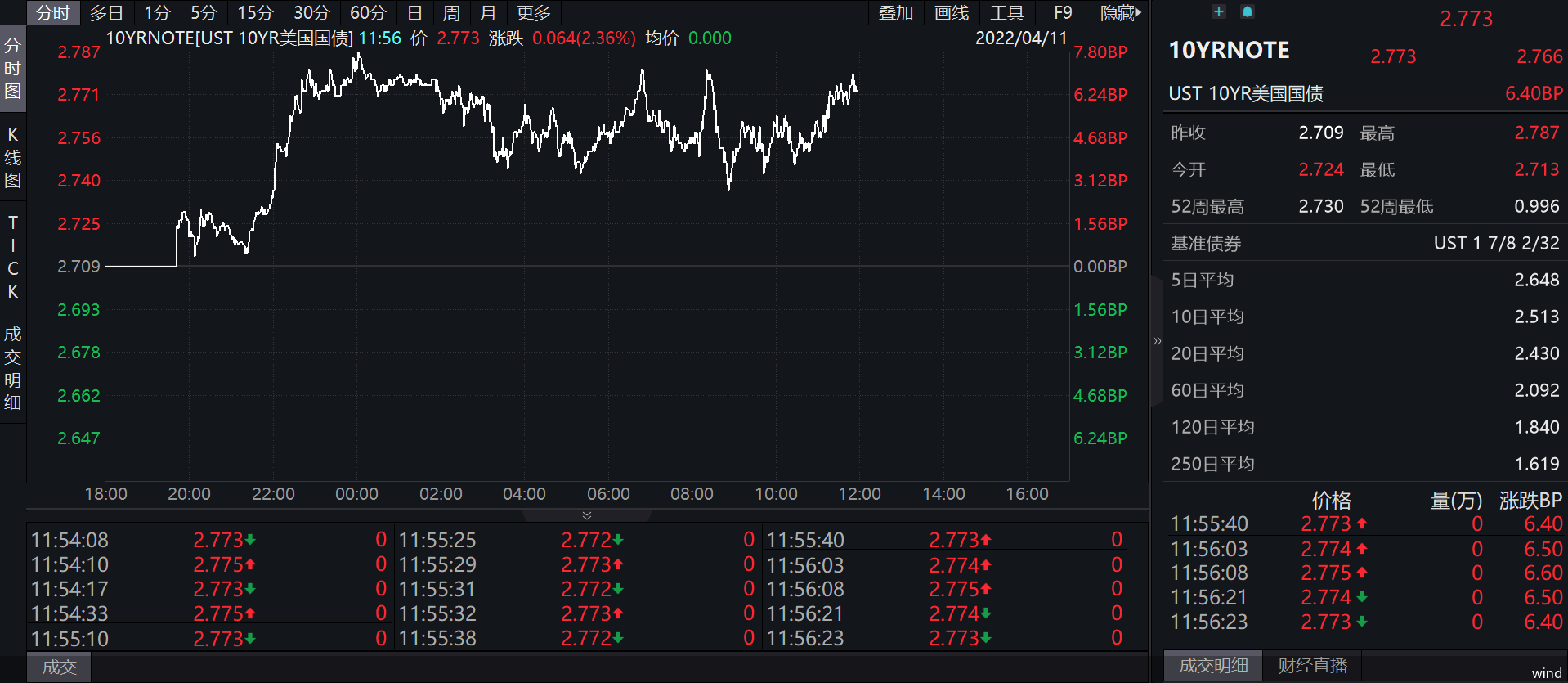Open the TICK view in the sidebar
Image resolution: width=1568 pixels, height=683 pixels.
pyautogui.click(x=13, y=257)
